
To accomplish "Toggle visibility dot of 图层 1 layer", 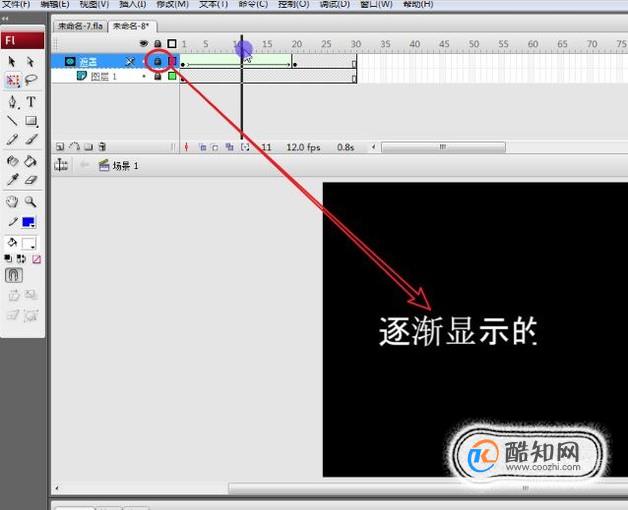I will tap(144, 76).
